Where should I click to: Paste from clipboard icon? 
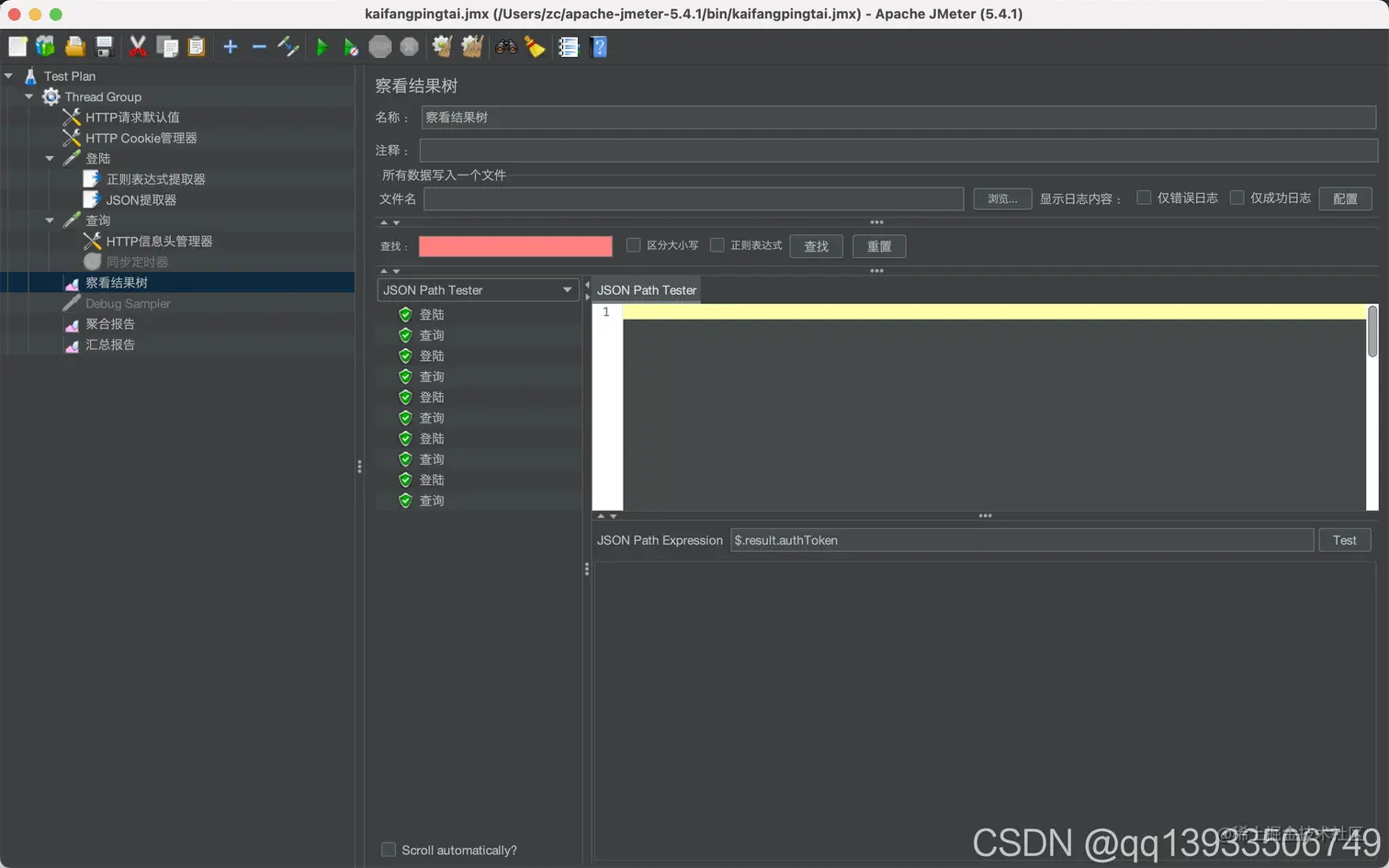pos(197,47)
